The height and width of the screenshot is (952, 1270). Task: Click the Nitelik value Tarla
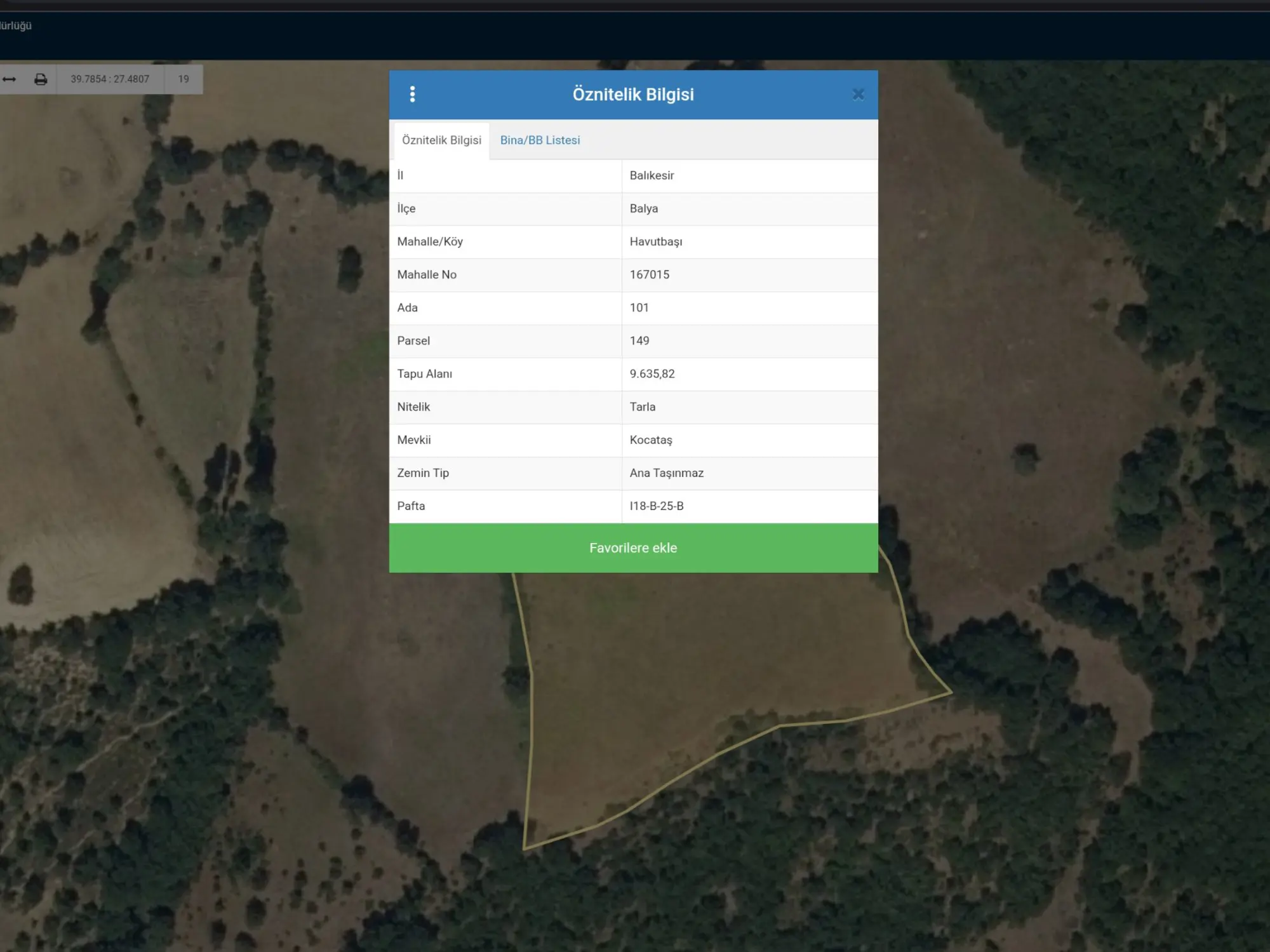[x=643, y=406]
